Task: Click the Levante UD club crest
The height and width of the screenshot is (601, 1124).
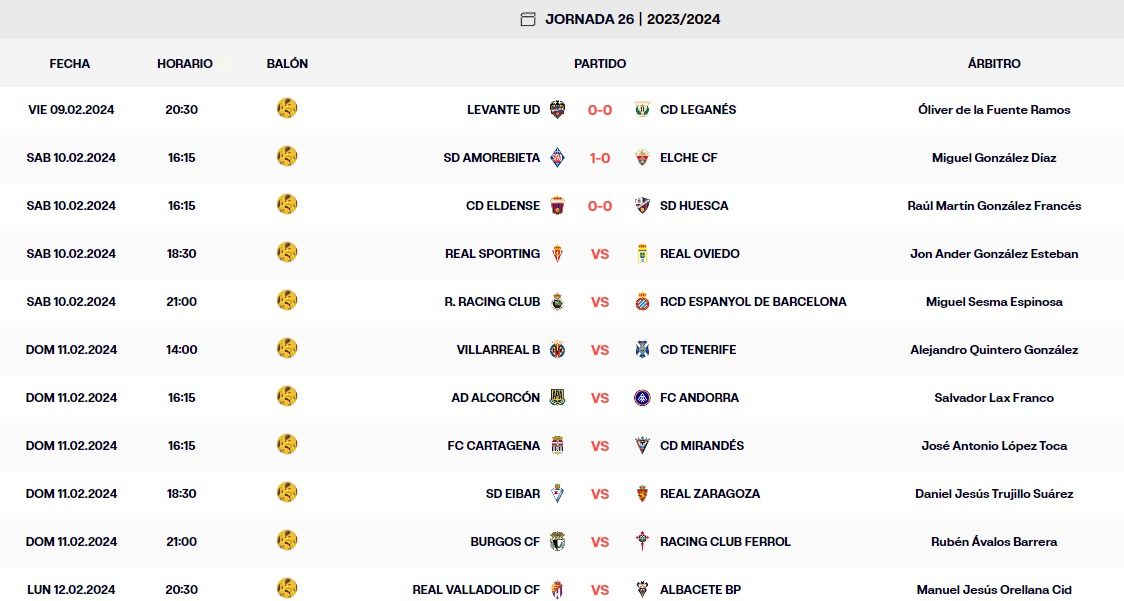Action: pyautogui.click(x=558, y=110)
